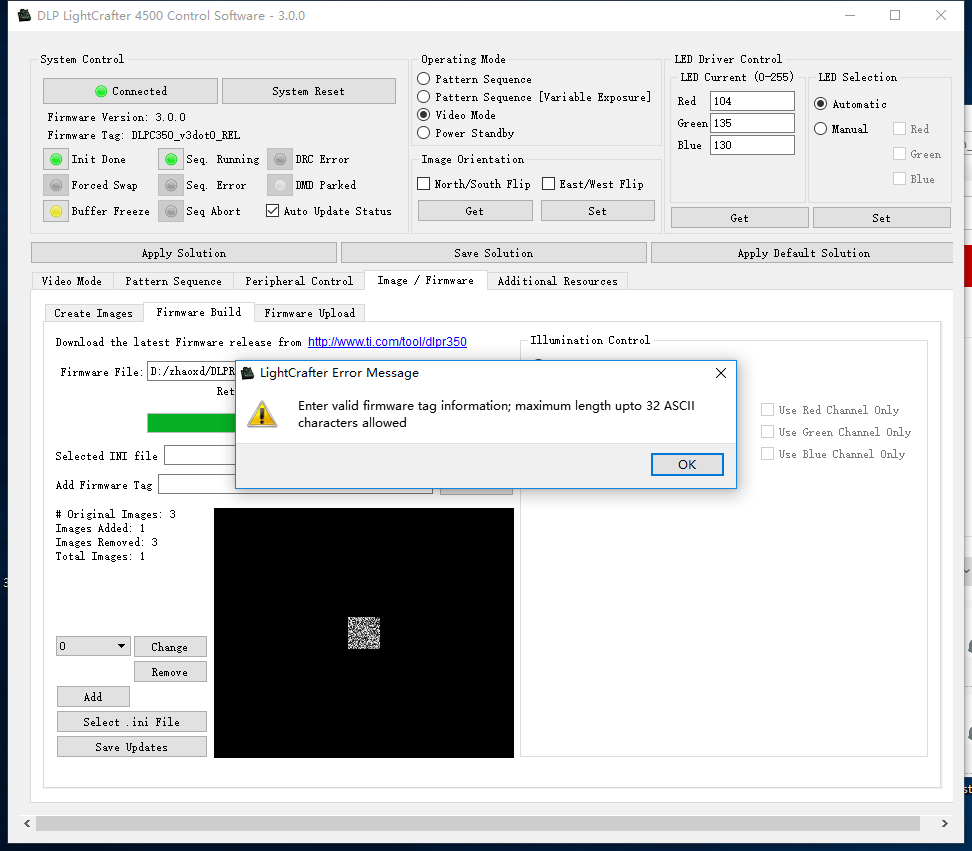This screenshot has height=851, width=972.
Task: Click the Buffer Freeze yellow indicator
Action: (x=57, y=211)
